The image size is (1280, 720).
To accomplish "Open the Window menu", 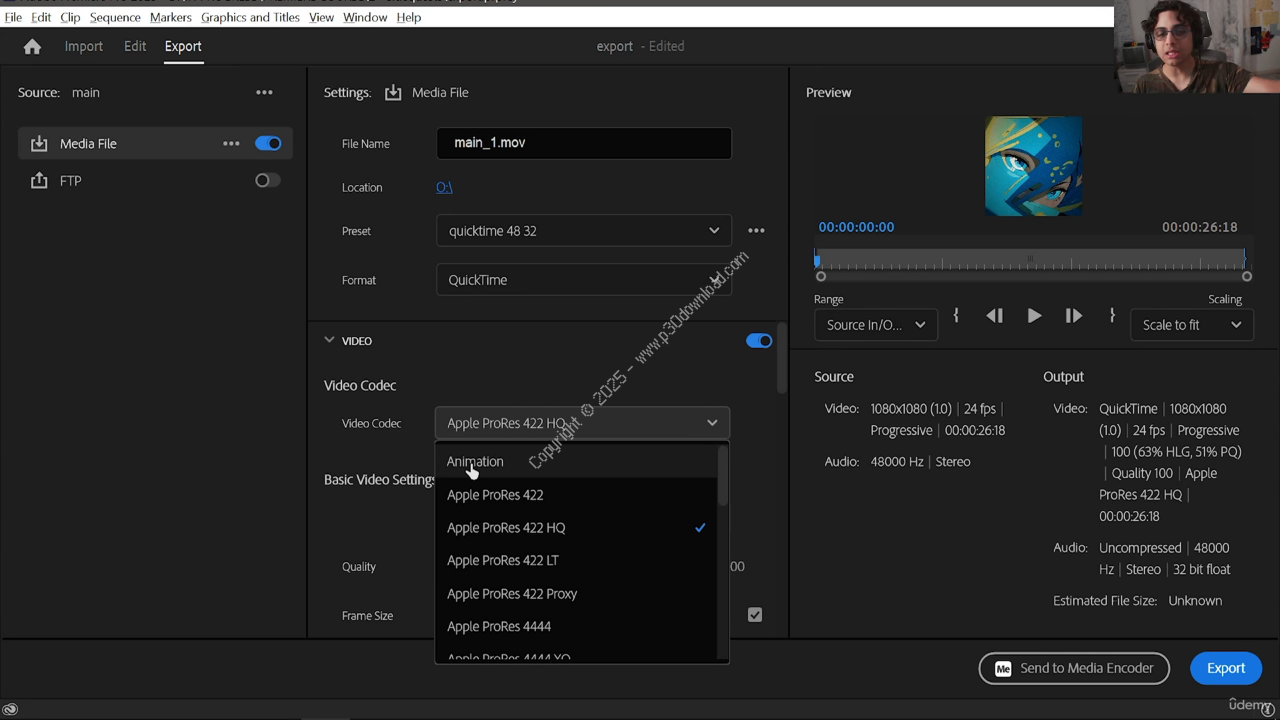I will (365, 17).
